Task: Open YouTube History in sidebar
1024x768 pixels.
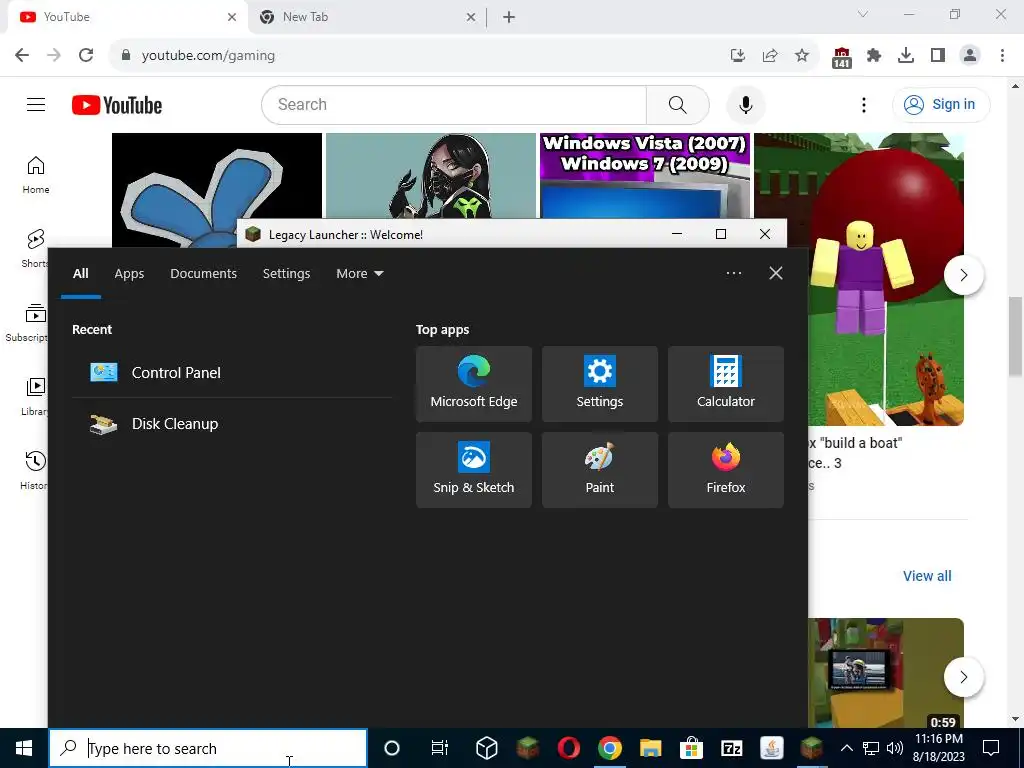Action: pyautogui.click(x=35, y=470)
